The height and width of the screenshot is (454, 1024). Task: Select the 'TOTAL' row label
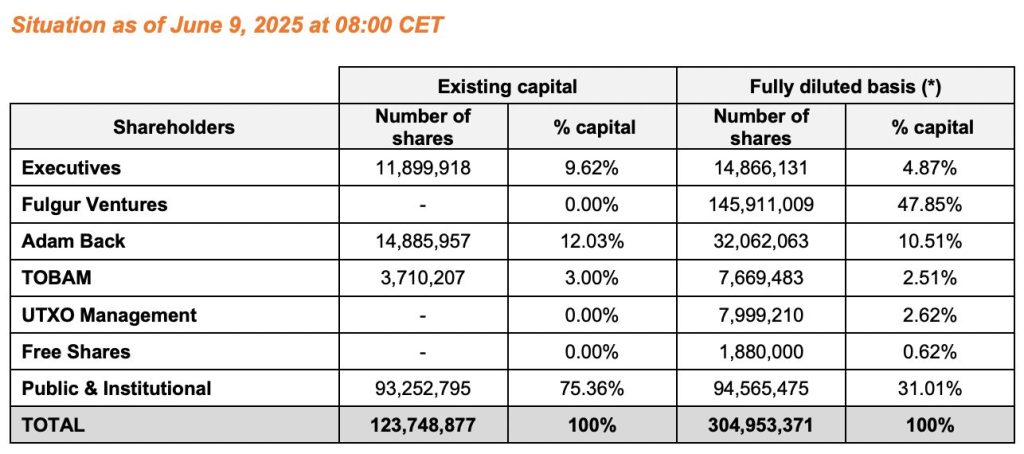pyautogui.click(x=53, y=424)
